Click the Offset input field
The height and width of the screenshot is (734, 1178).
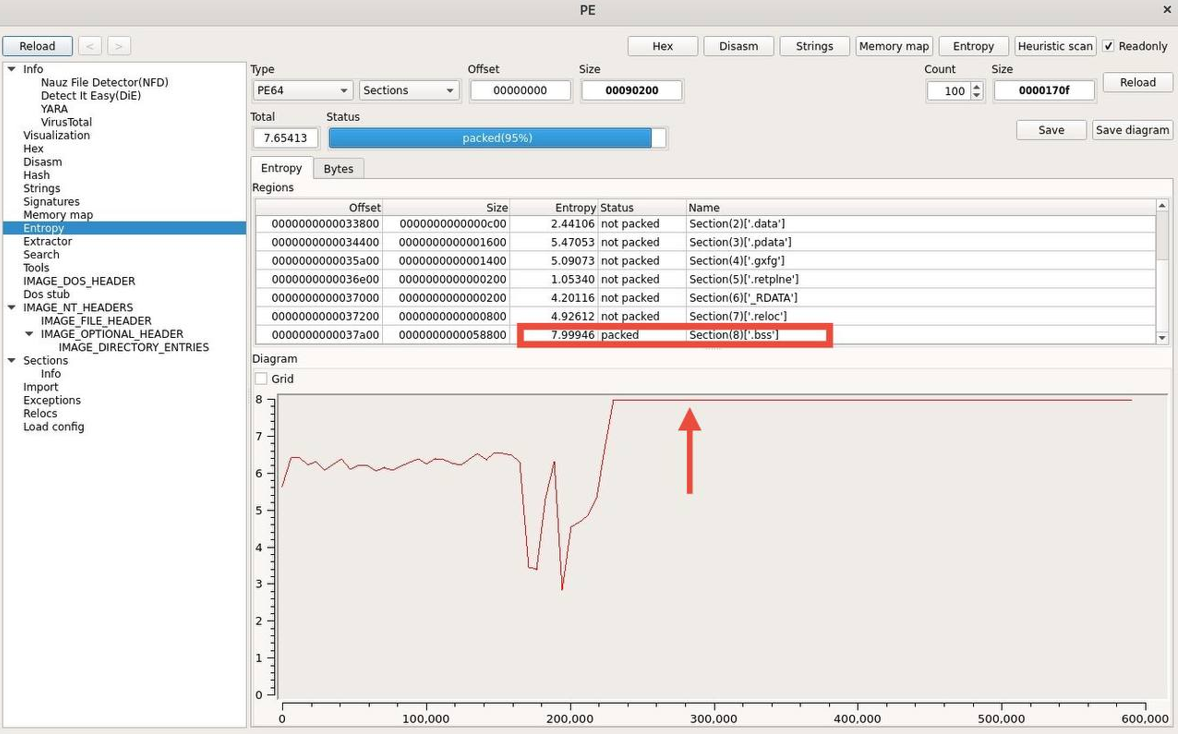pos(520,91)
